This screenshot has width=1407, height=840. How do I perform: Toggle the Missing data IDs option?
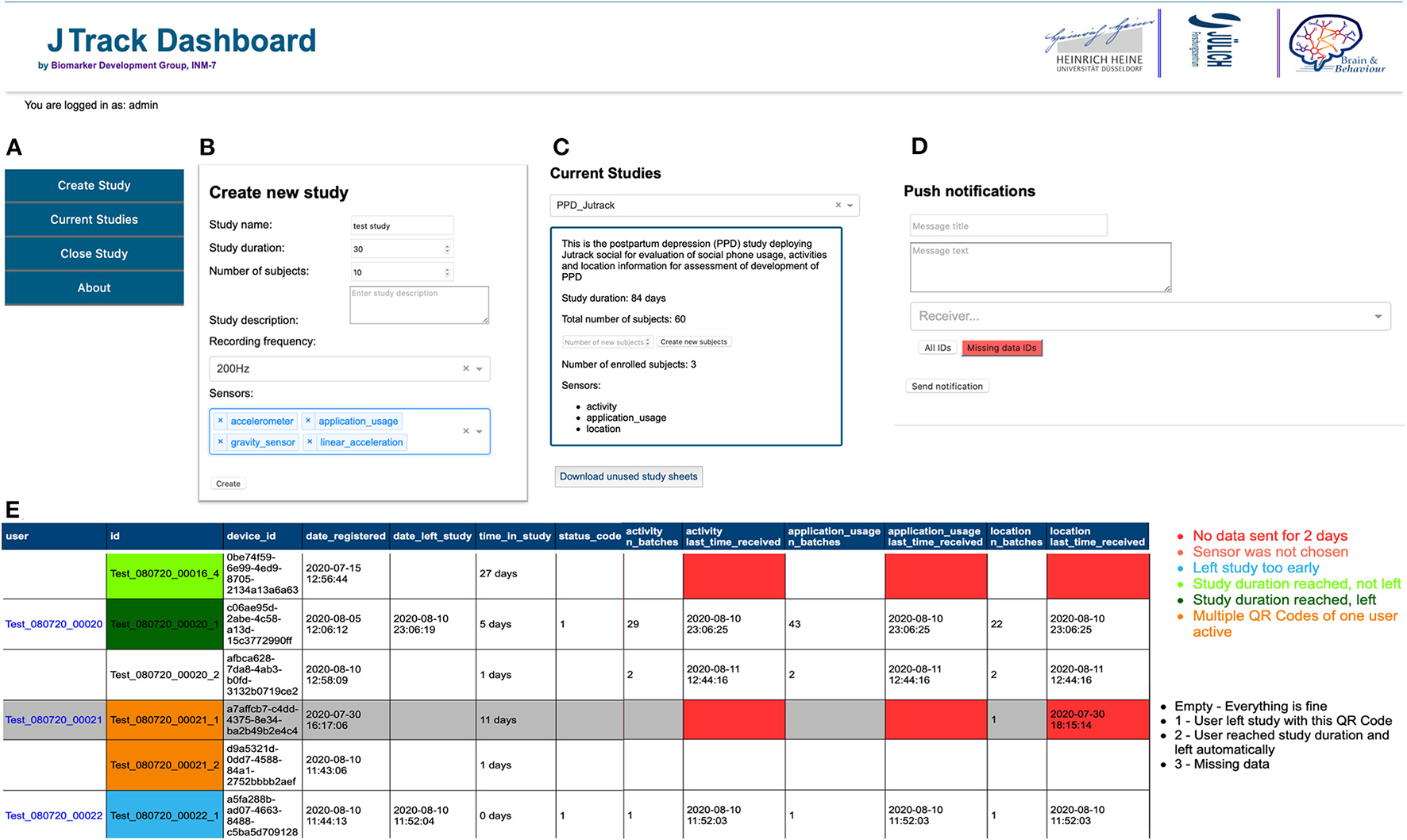point(1001,348)
